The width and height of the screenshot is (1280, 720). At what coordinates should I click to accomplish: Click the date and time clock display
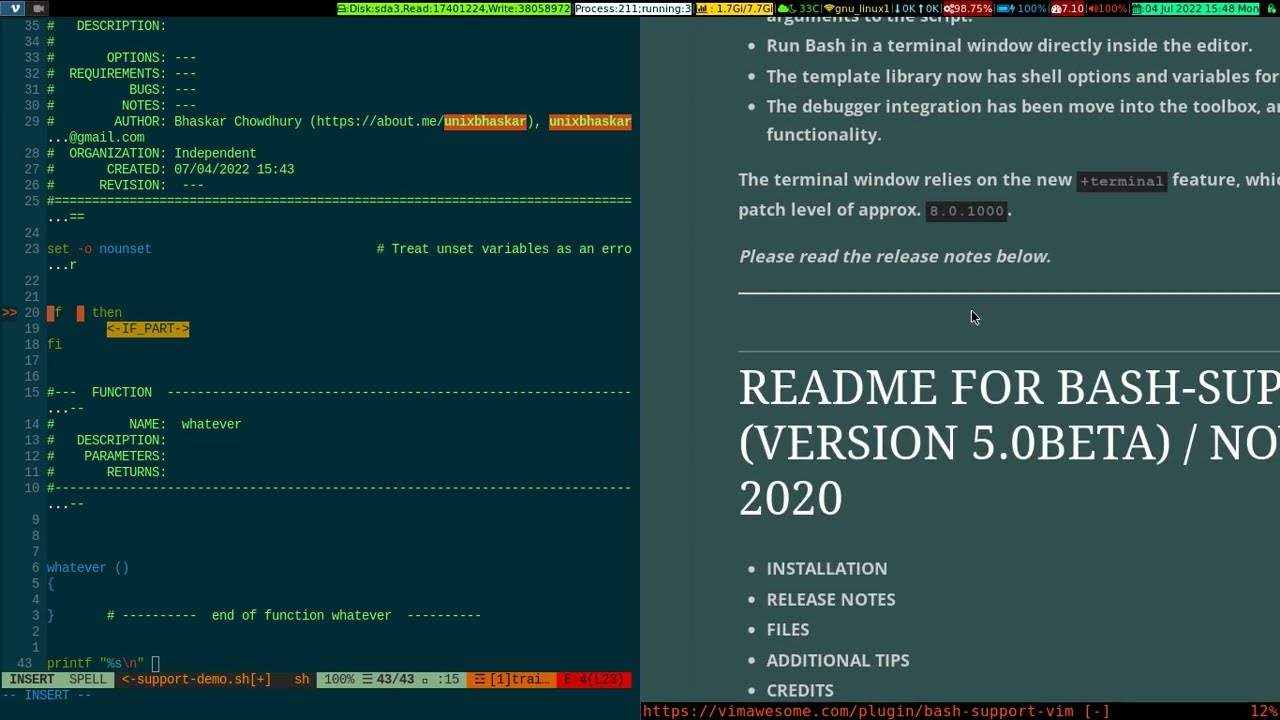point(1195,8)
